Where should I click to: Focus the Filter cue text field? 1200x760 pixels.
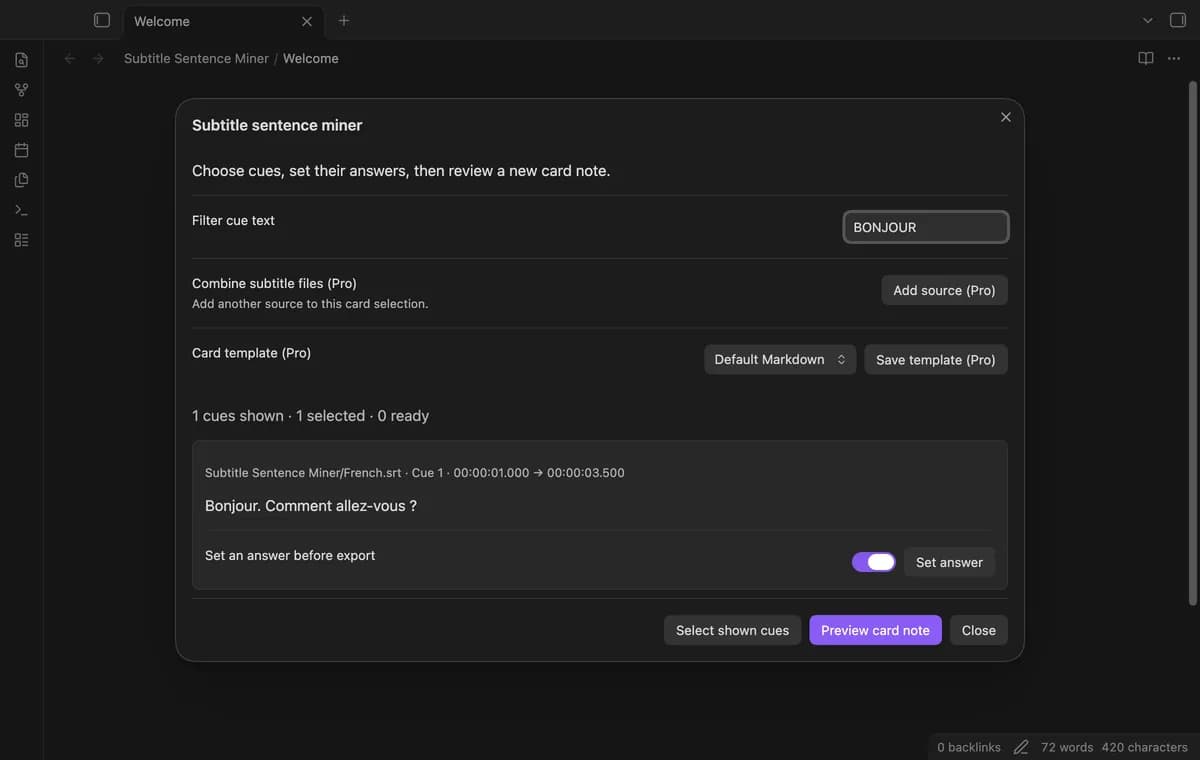tap(925, 227)
